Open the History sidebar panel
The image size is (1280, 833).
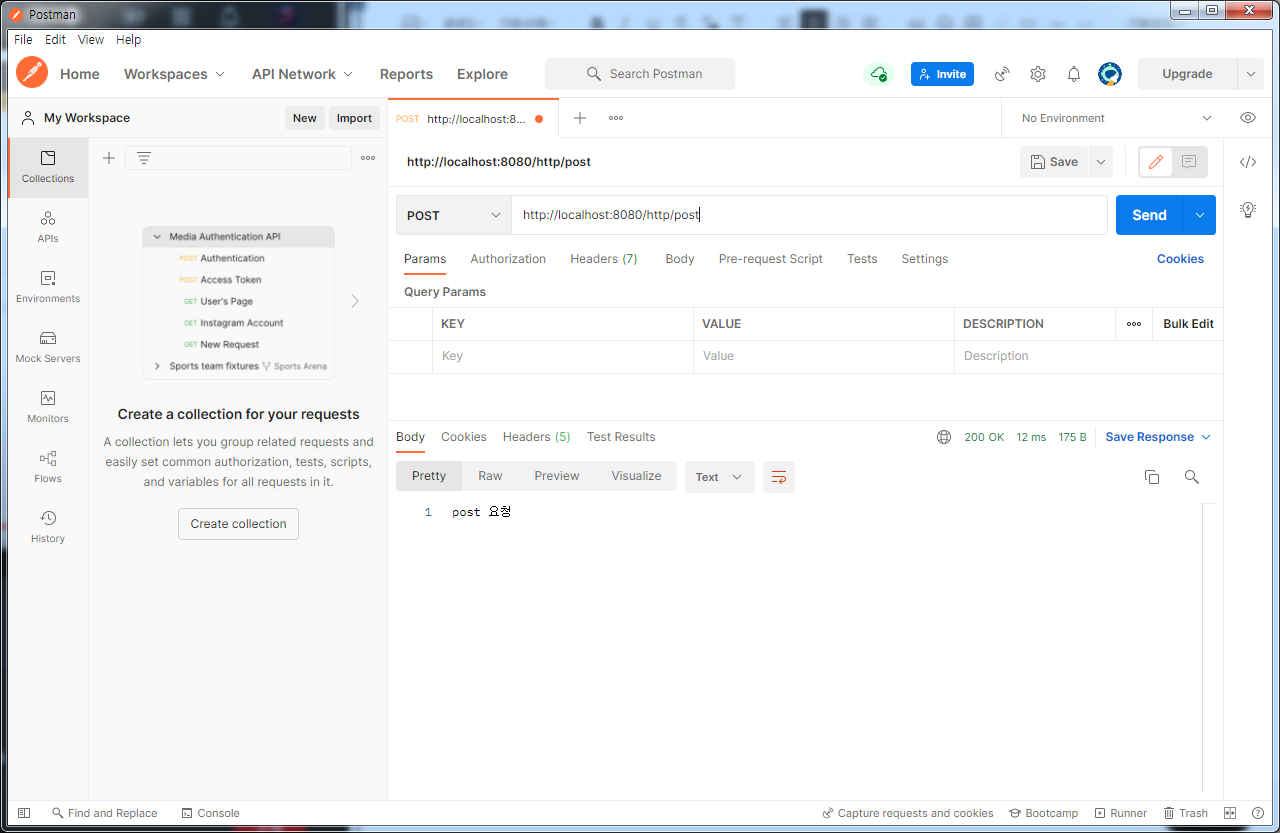click(x=48, y=527)
